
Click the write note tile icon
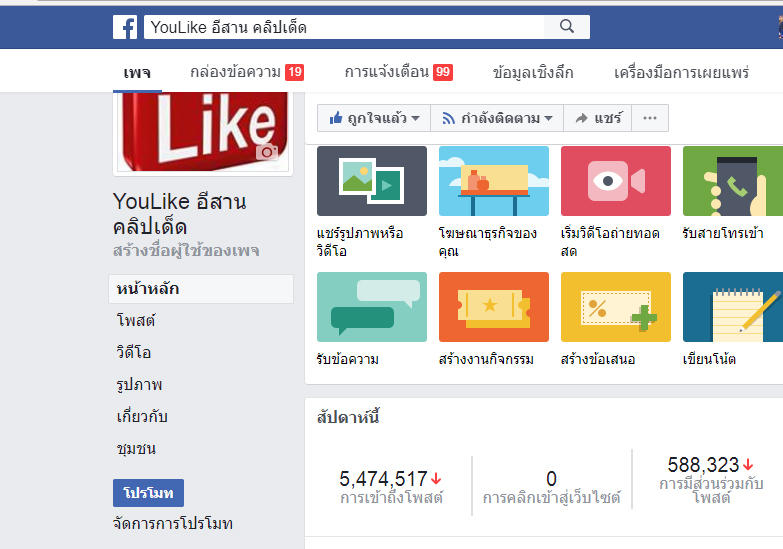point(733,307)
